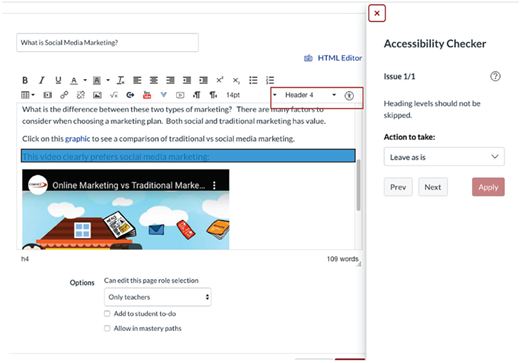Viewport: 520px width, 363px height.
Task: Follow the 'graphic' hyperlink in the text
Action: (77, 139)
